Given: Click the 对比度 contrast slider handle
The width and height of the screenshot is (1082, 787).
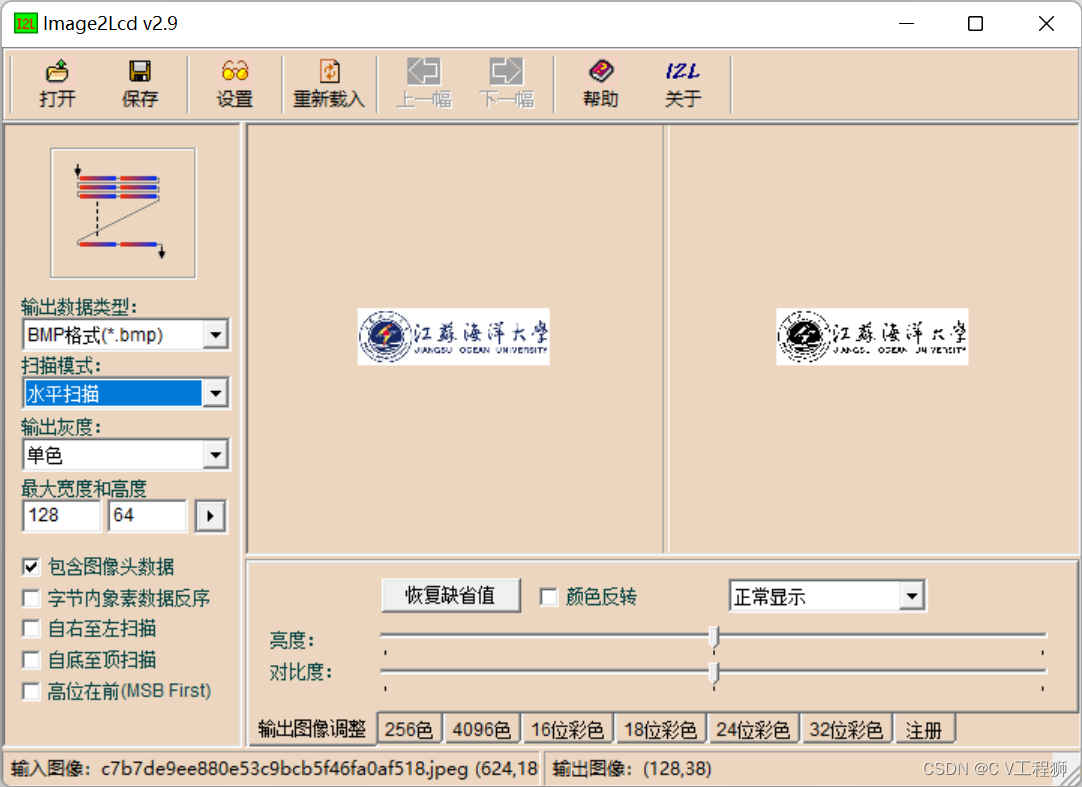Looking at the screenshot, I should [714, 673].
